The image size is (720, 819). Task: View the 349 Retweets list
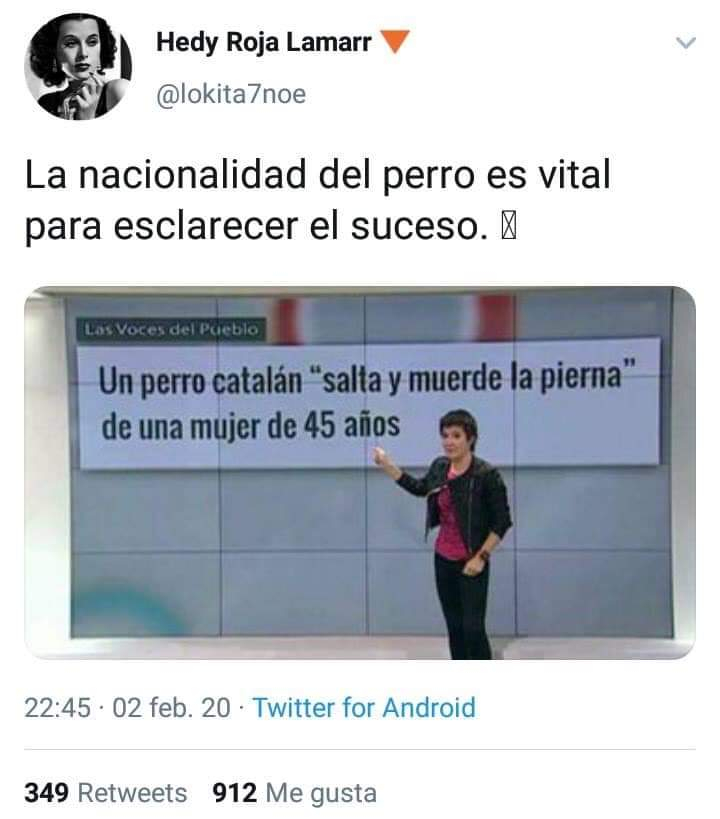106,793
